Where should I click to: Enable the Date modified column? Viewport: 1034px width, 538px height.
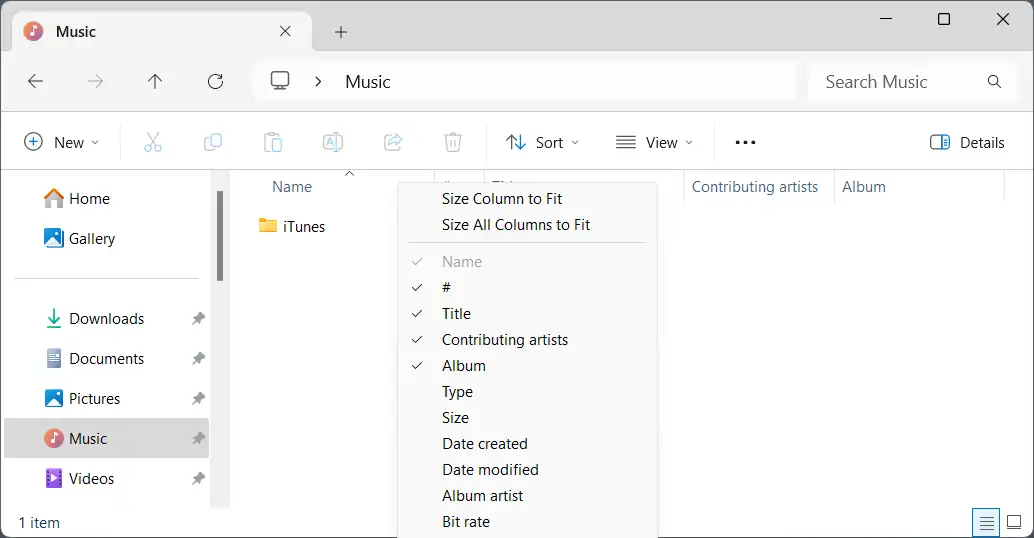point(490,470)
